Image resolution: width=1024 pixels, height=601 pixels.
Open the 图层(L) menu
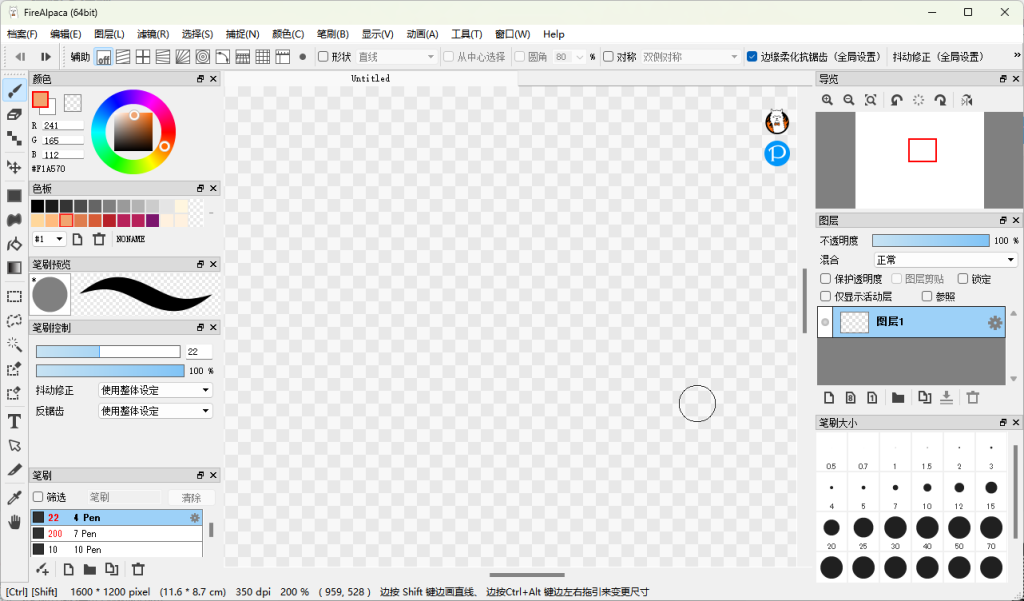coord(109,34)
